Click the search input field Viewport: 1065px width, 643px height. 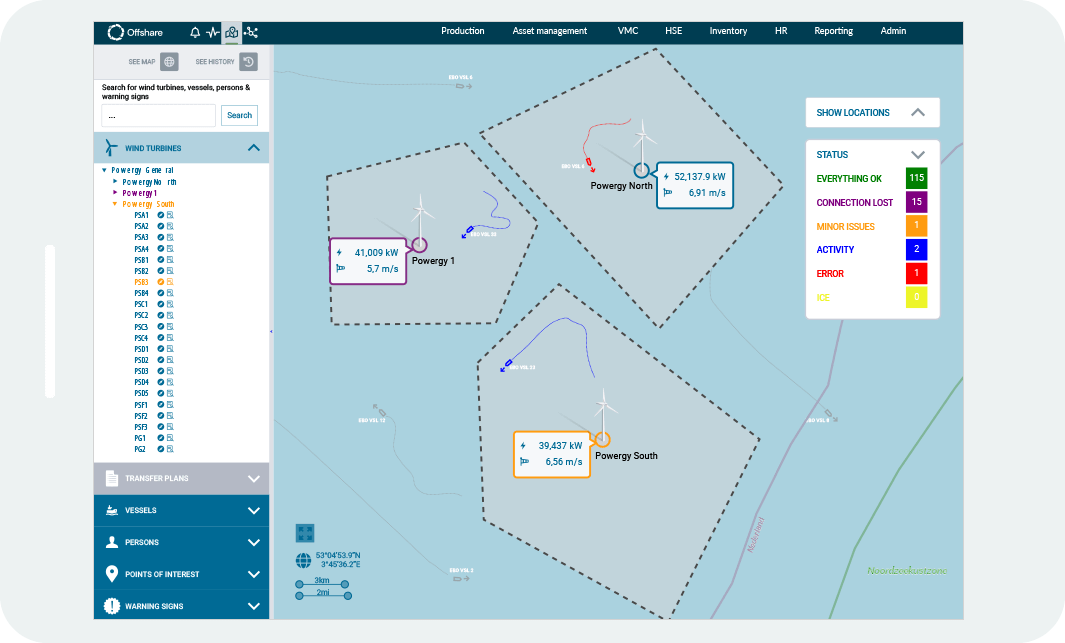point(158,115)
